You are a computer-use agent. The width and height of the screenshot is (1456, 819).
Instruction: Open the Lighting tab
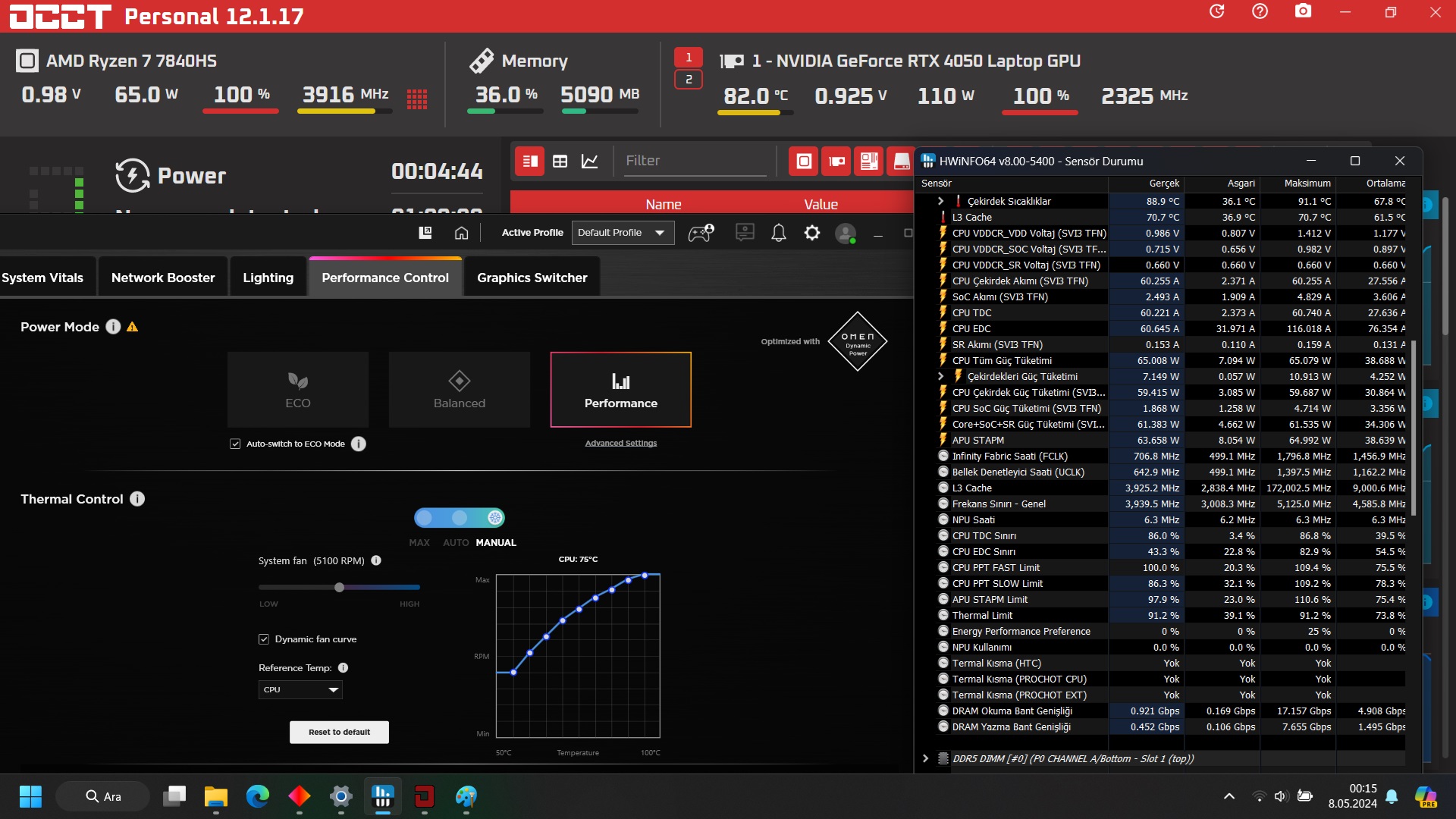click(268, 278)
